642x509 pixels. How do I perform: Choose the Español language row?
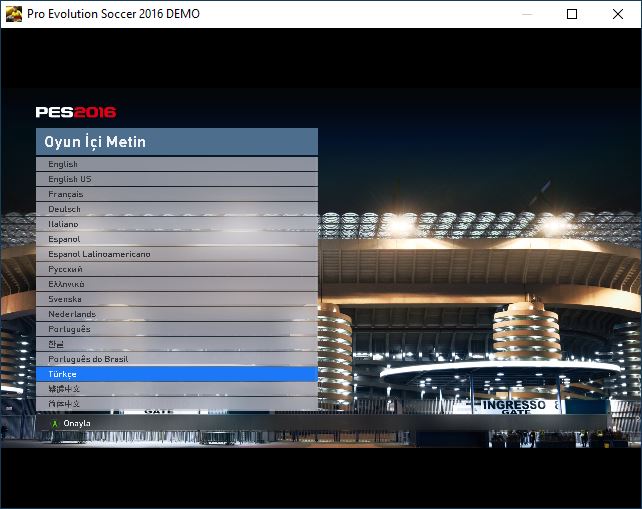(177, 239)
